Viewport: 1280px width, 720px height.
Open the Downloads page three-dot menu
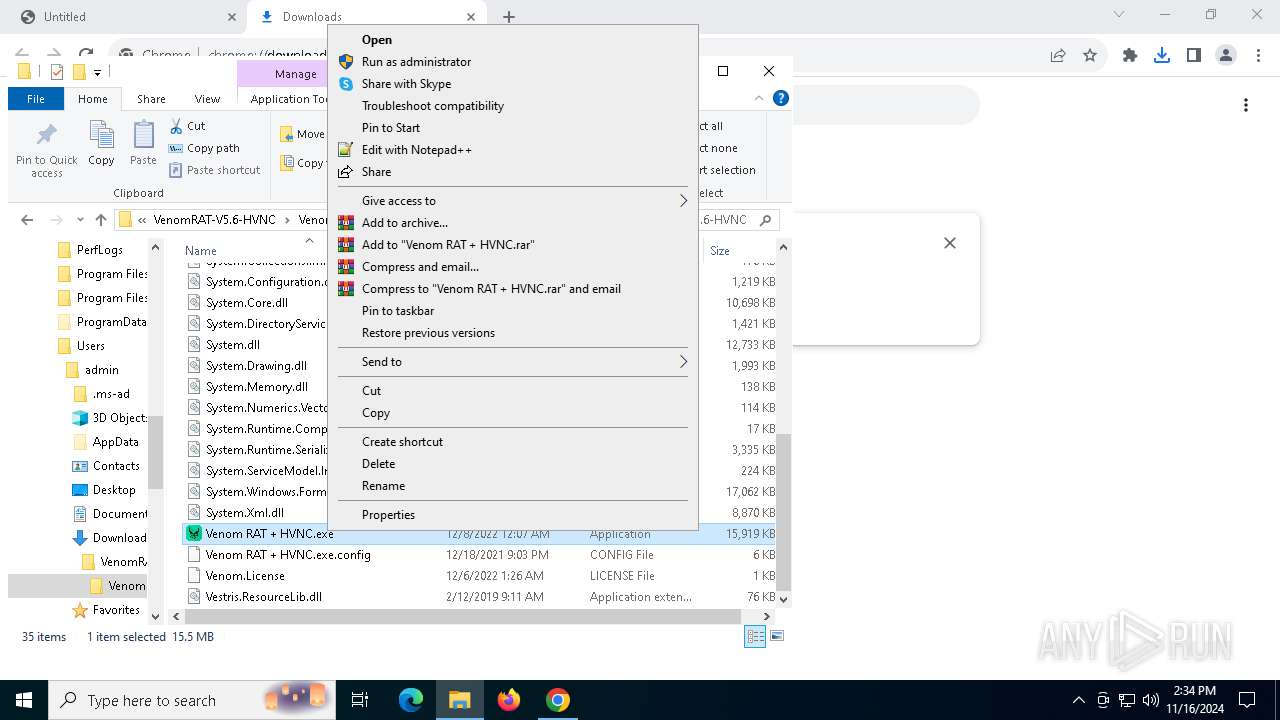coord(1246,105)
